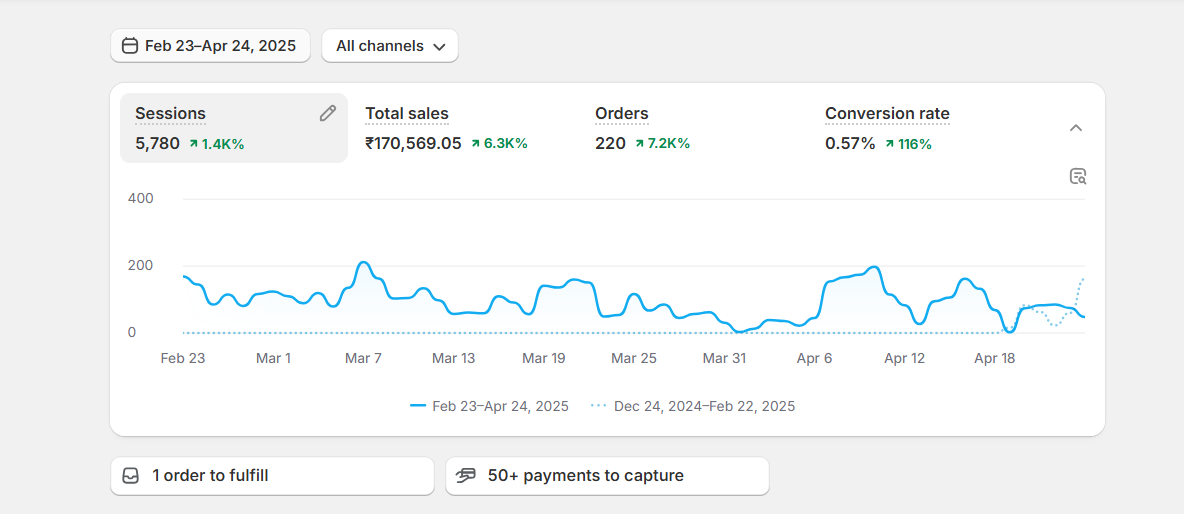The width and height of the screenshot is (1184, 514).
Task: Click the payment icon beside payments to capture
Action: (x=466, y=476)
